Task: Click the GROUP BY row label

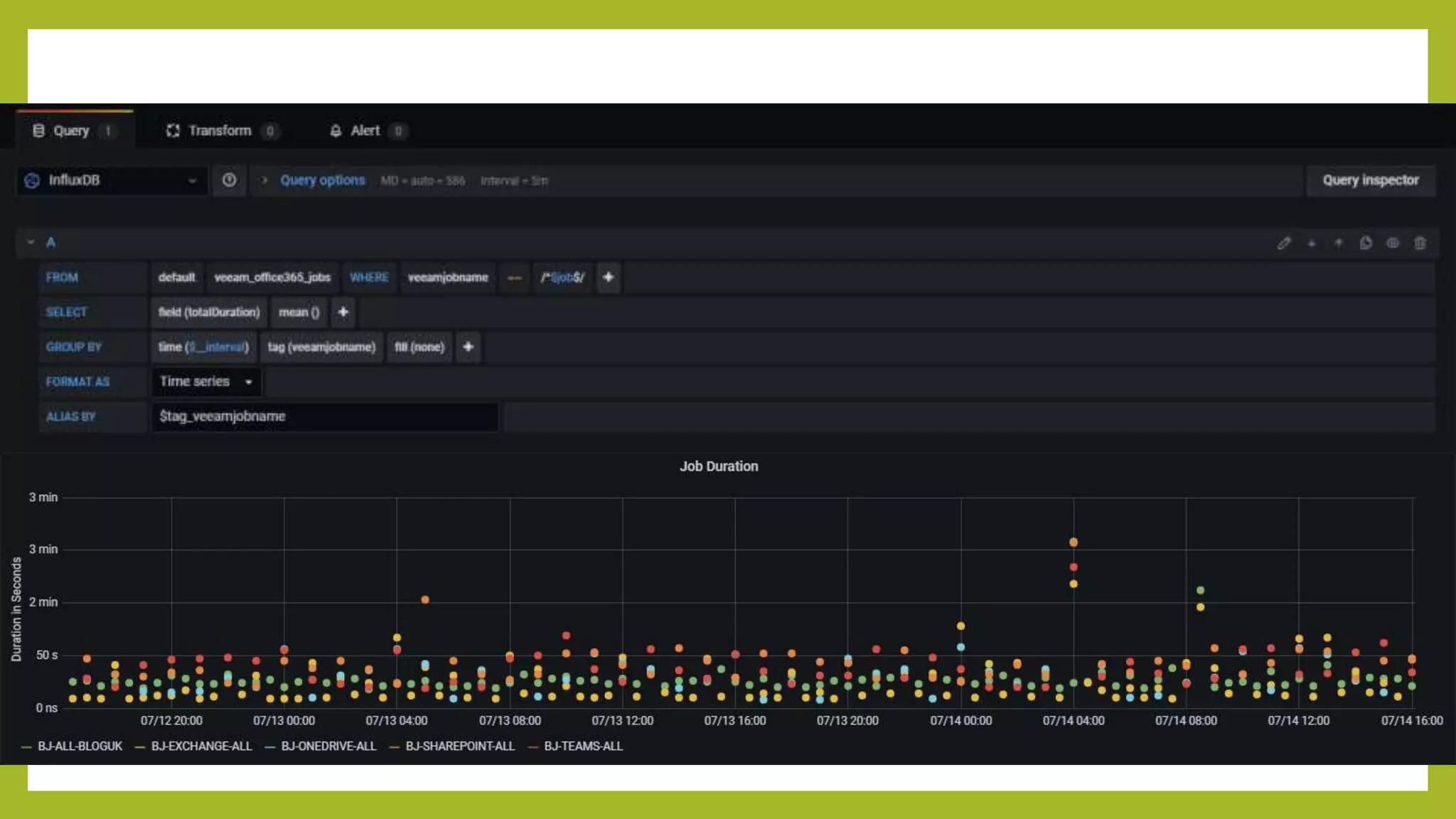Action: [x=74, y=347]
